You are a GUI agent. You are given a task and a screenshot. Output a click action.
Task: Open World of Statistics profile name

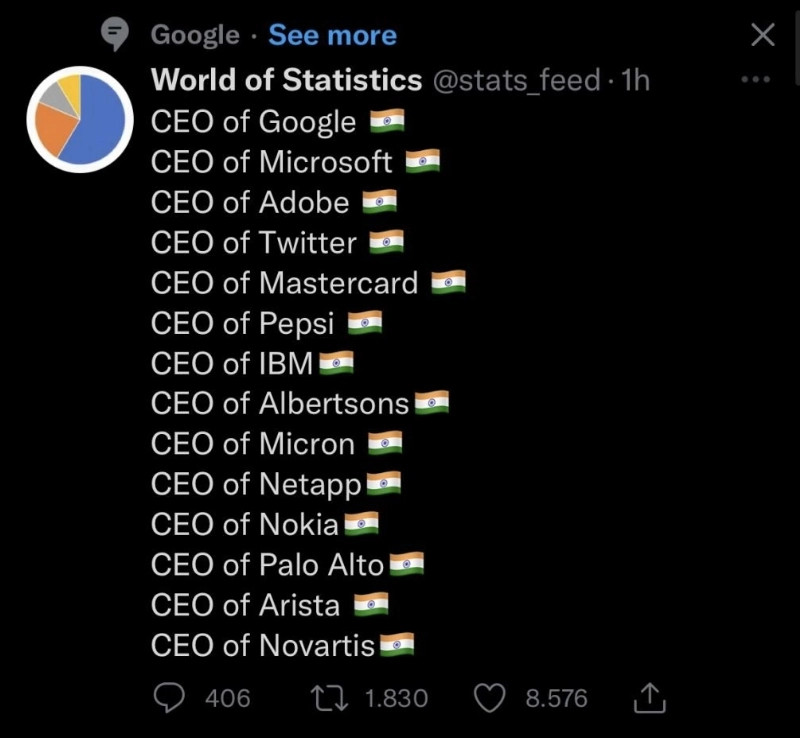pos(286,80)
